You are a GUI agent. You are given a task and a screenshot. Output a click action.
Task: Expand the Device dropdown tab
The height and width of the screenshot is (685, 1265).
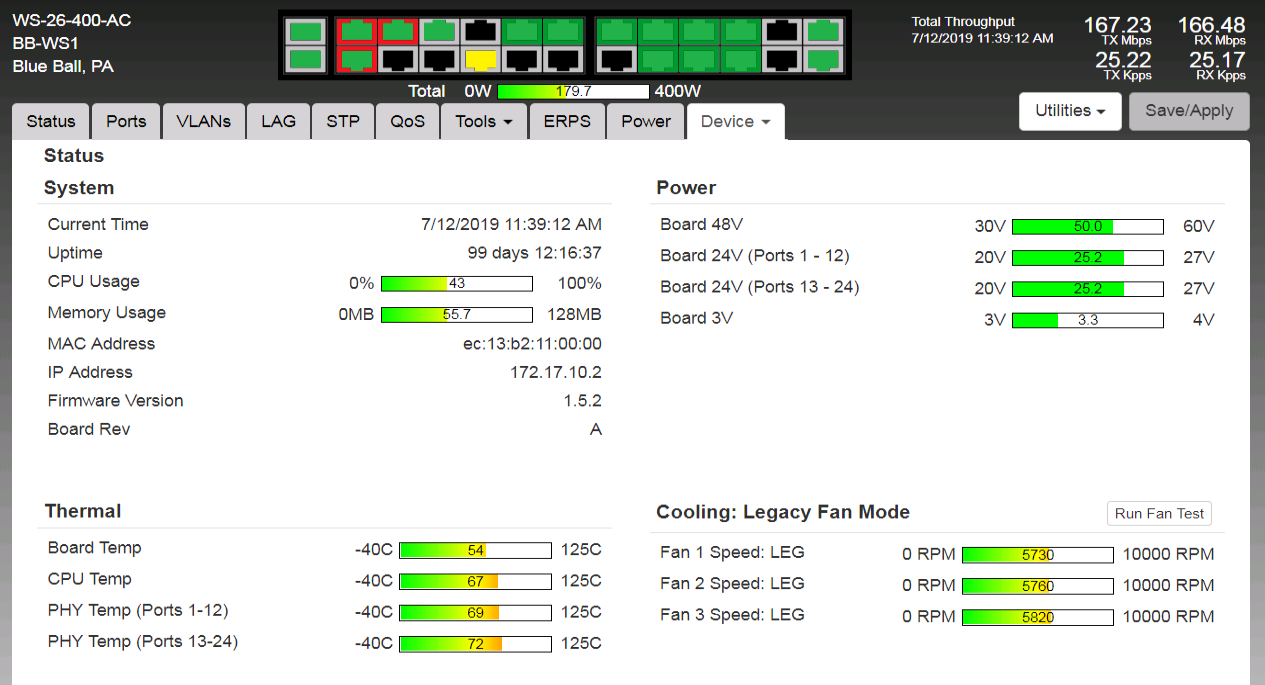pyautogui.click(x=735, y=122)
